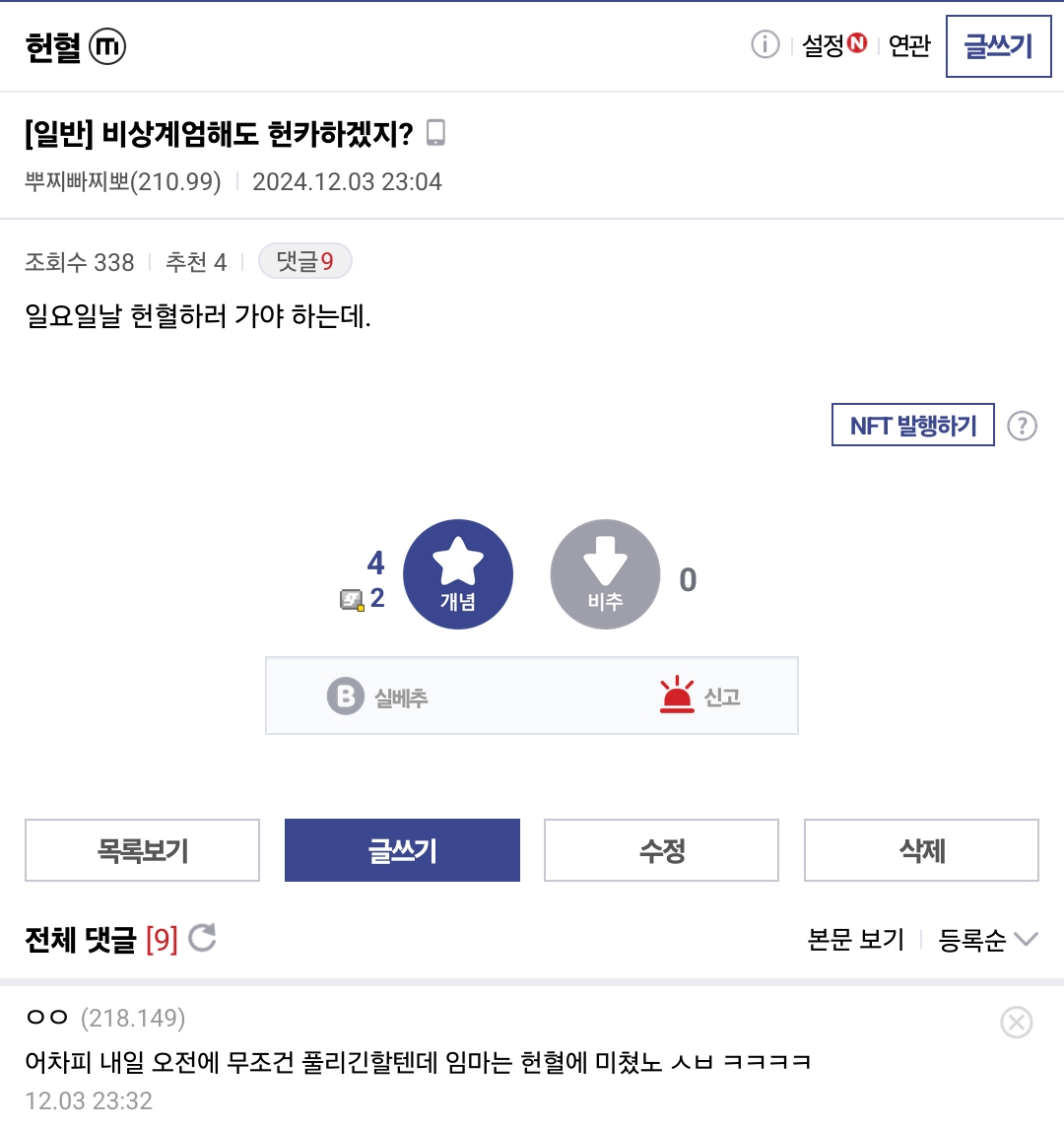1064x1128 pixels.
Task: Click the mobile phone icon beside title
Action: (435, 133)
